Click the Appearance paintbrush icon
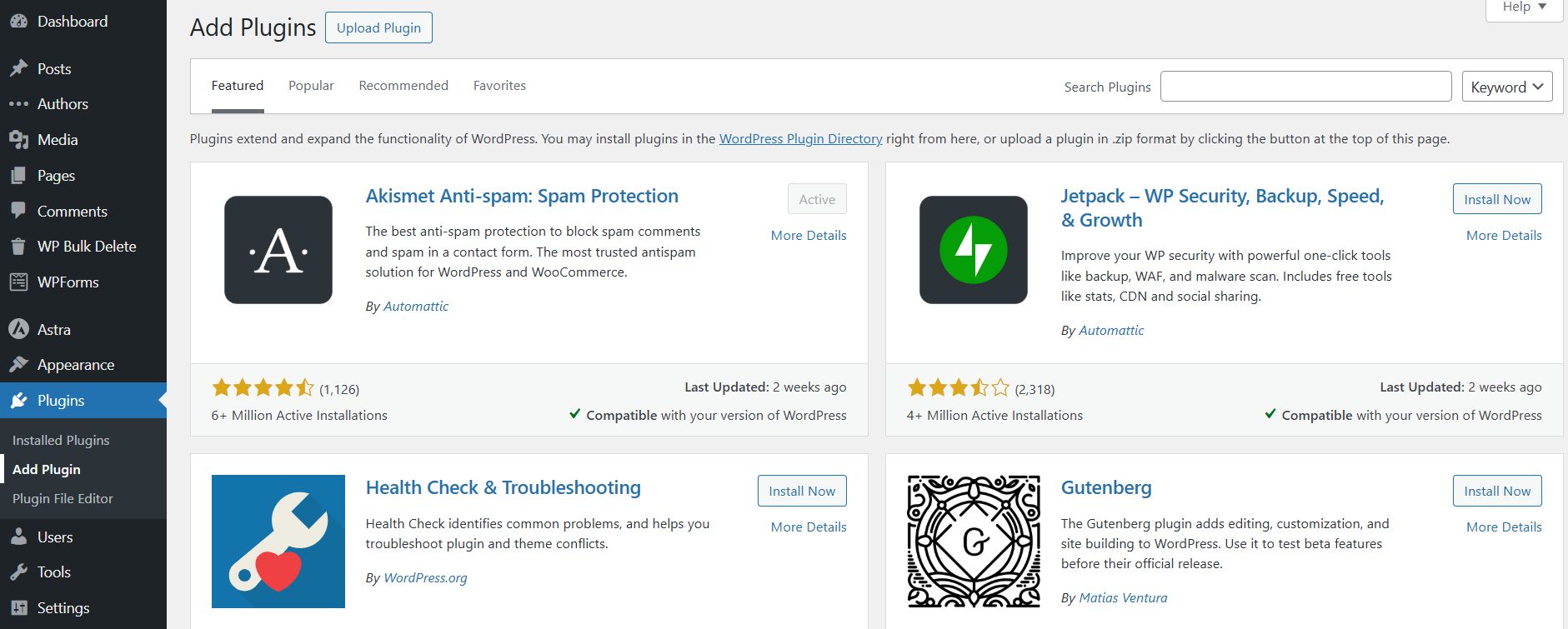This screenshot has height=629, width=1568. pyautogui.click(x=18, y=365)
